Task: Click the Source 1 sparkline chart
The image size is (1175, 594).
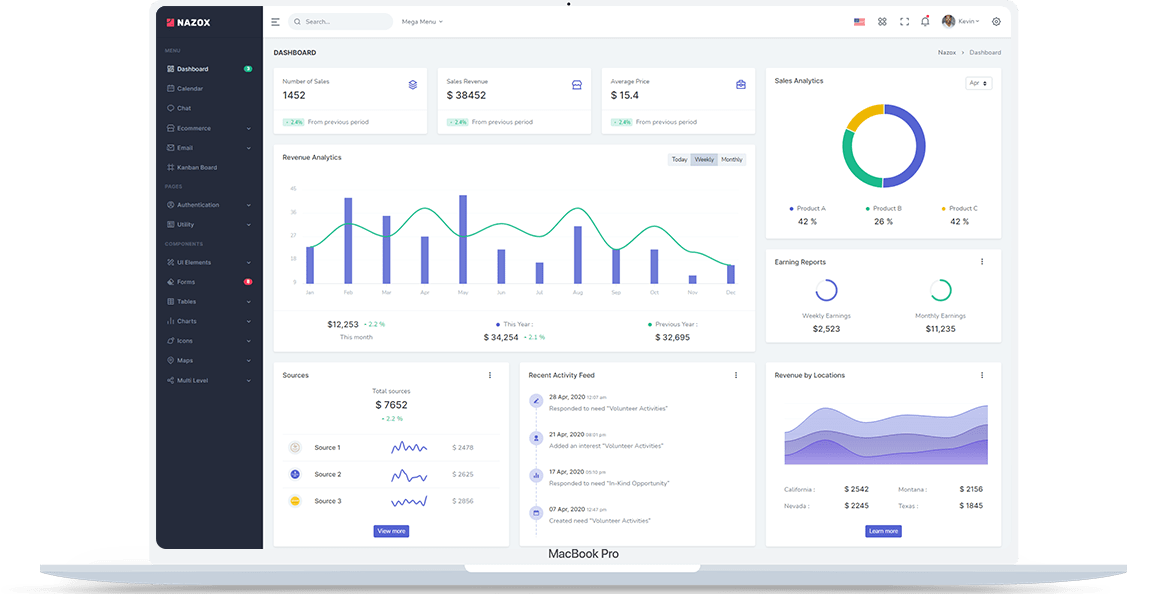Action: [x=408, y=447]
